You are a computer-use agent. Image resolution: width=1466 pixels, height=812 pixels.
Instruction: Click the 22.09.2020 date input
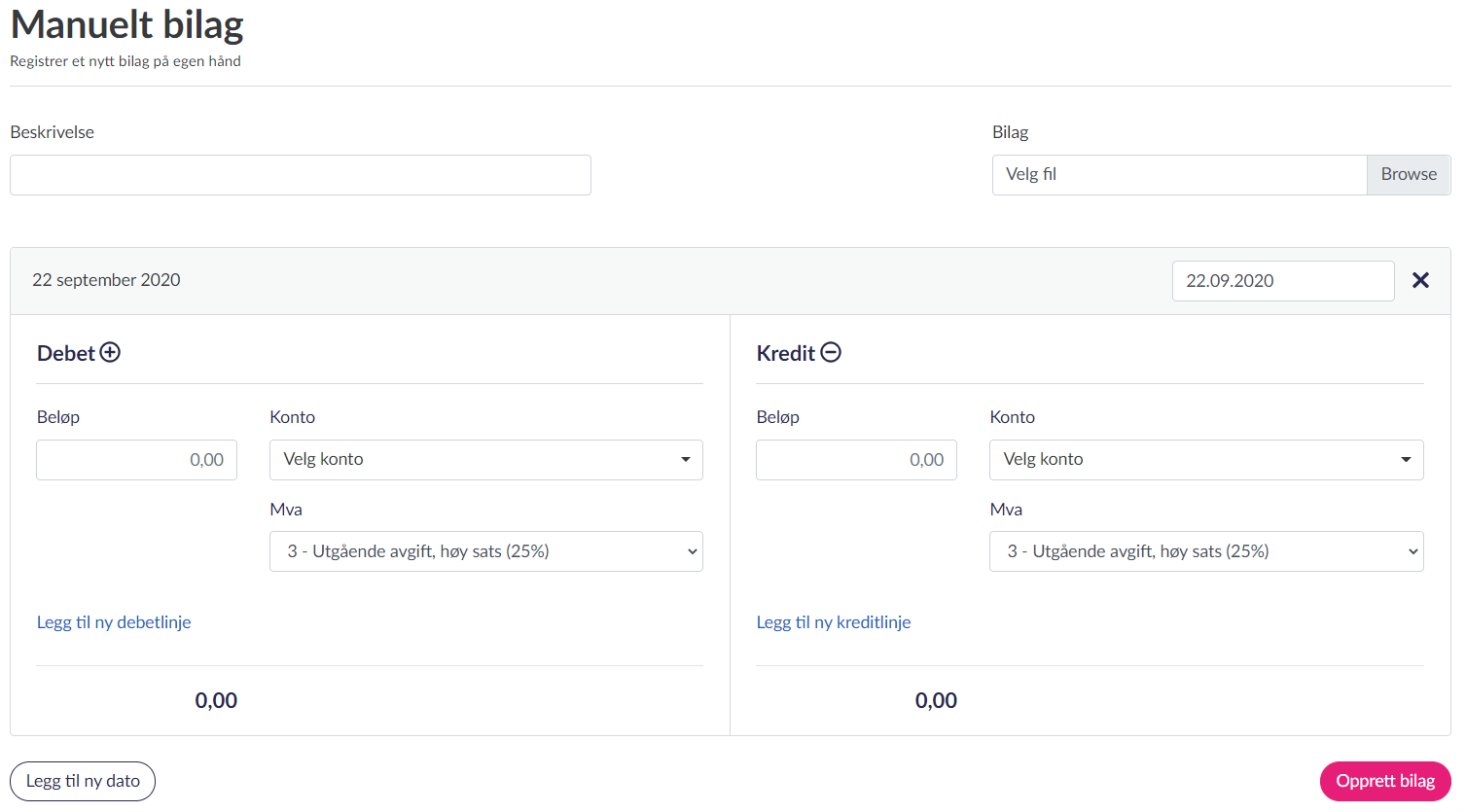point(1282,281)
